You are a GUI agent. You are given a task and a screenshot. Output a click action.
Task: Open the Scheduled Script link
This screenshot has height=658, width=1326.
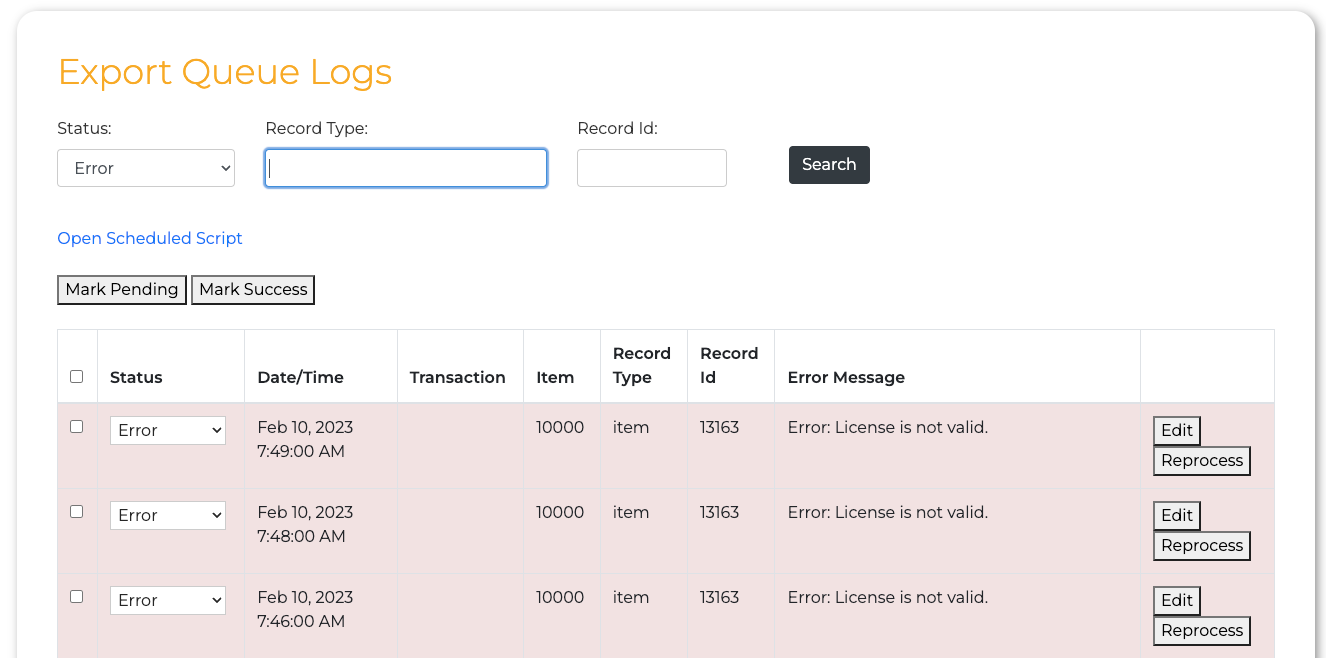click(150, 238)
